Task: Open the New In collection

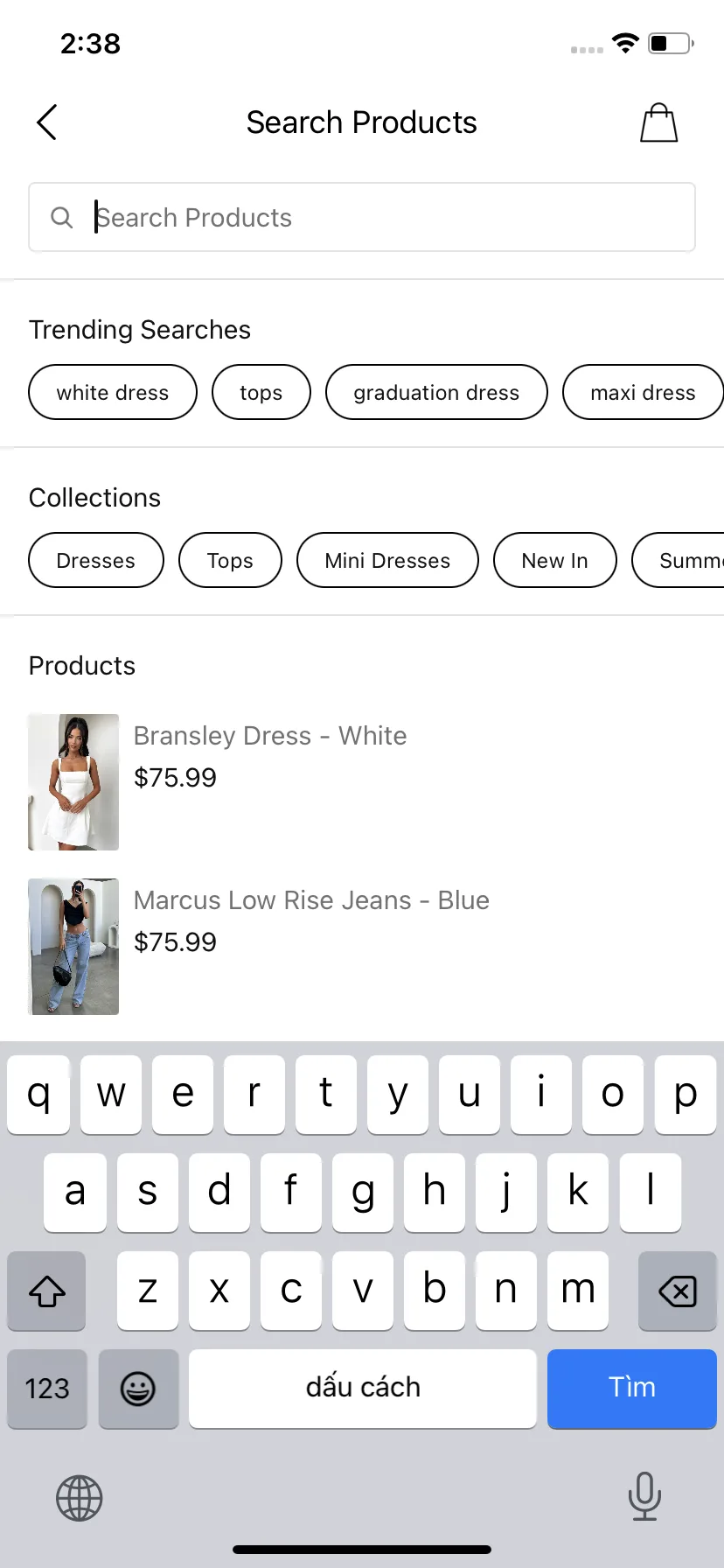Action: [555, 560]
